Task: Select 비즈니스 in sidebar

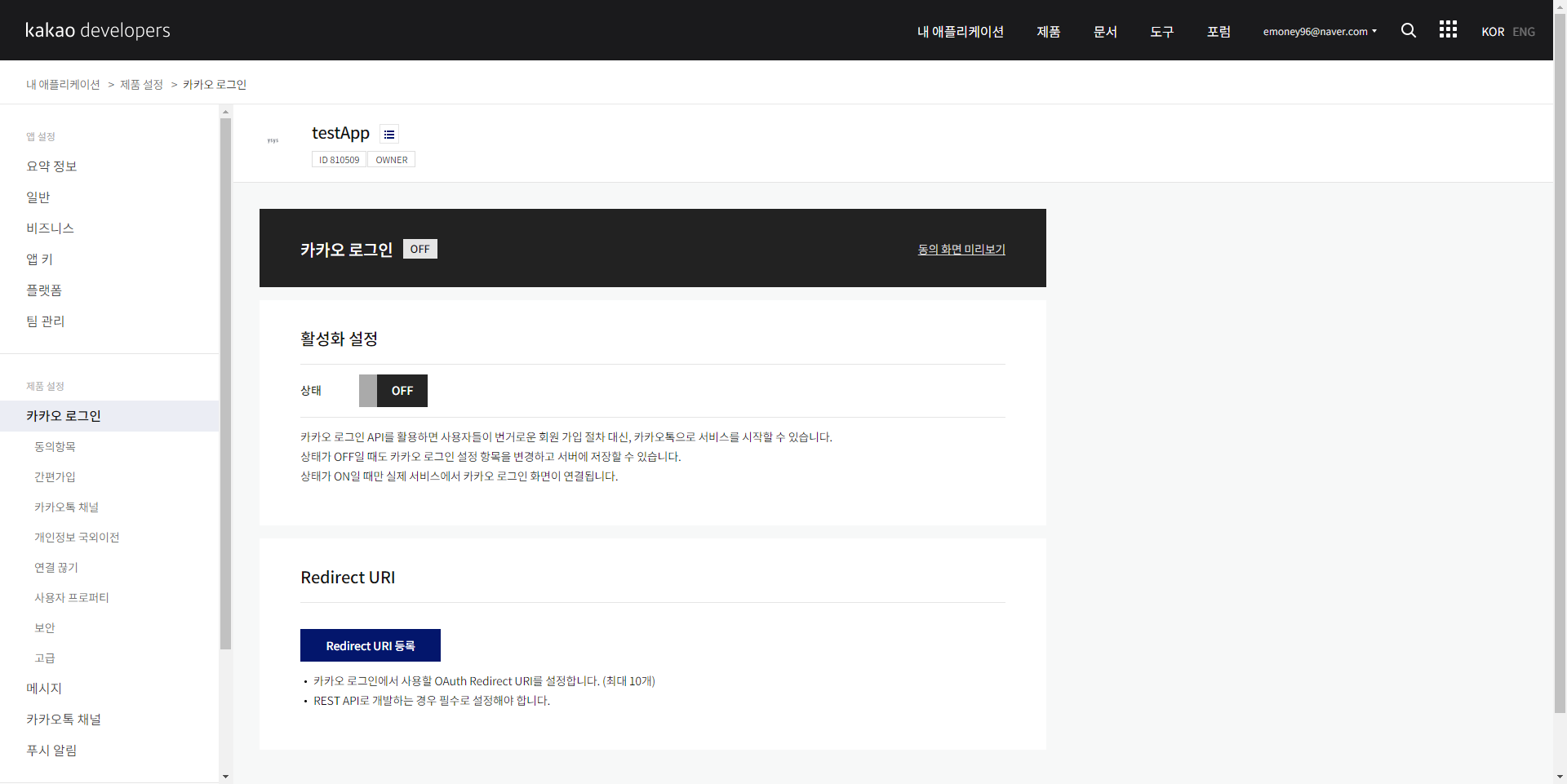Action: coord(50,228)
